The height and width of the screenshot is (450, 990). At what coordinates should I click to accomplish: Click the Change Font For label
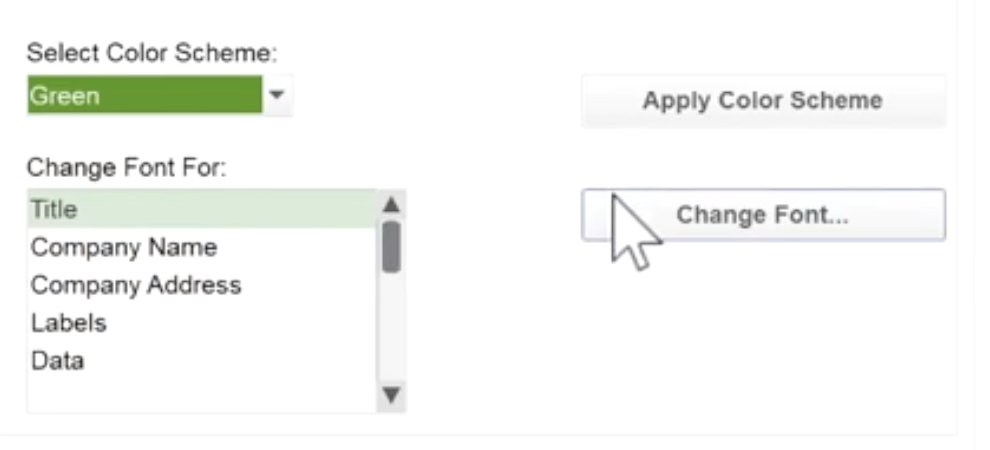click(x=126, y=168)
